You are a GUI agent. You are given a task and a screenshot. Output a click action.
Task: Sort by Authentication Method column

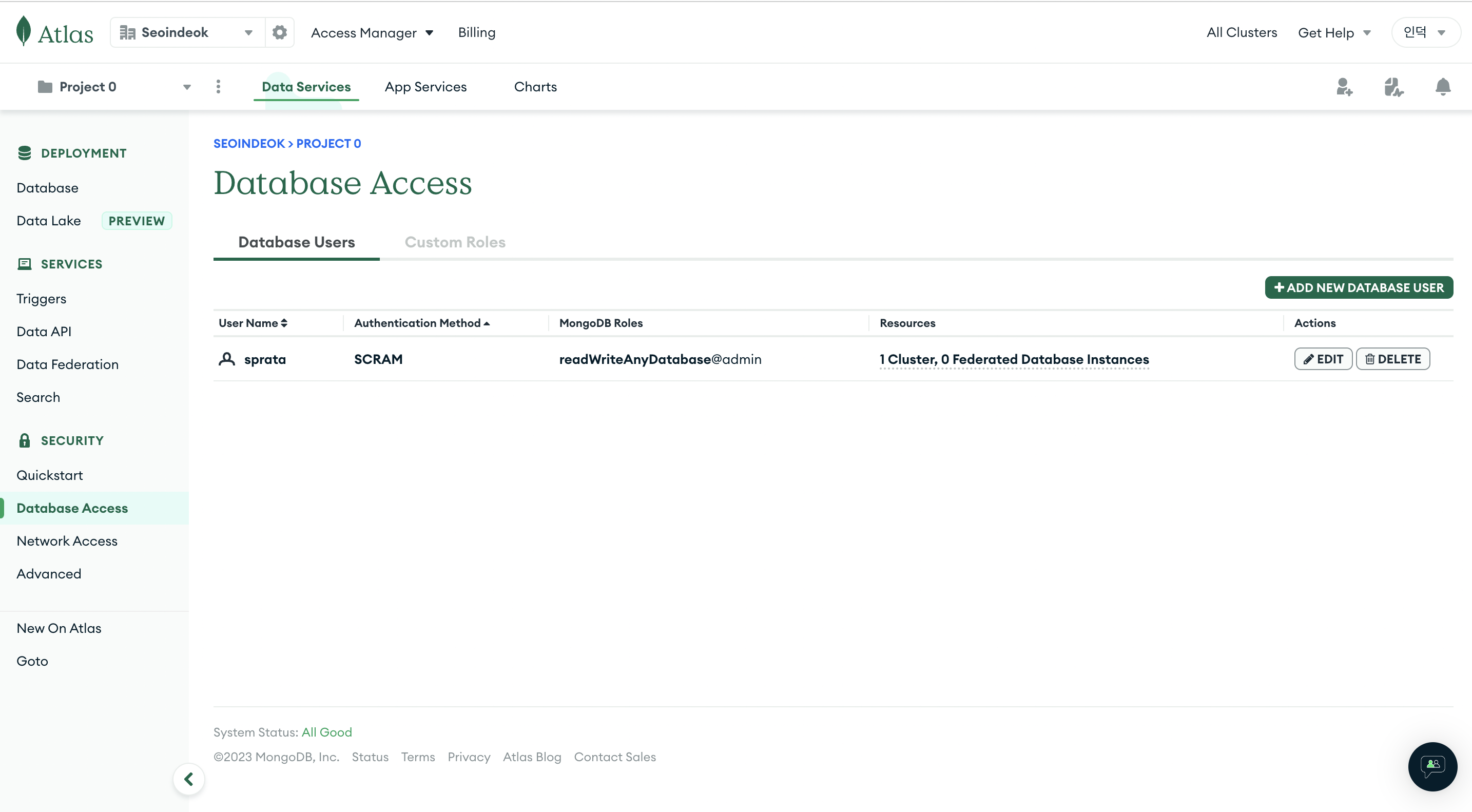point(422,323)
